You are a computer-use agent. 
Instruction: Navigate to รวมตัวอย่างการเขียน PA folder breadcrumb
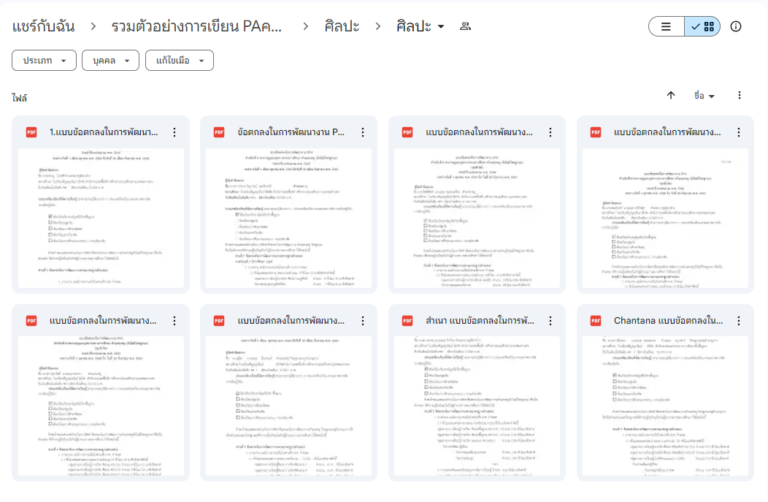[196, 27]
